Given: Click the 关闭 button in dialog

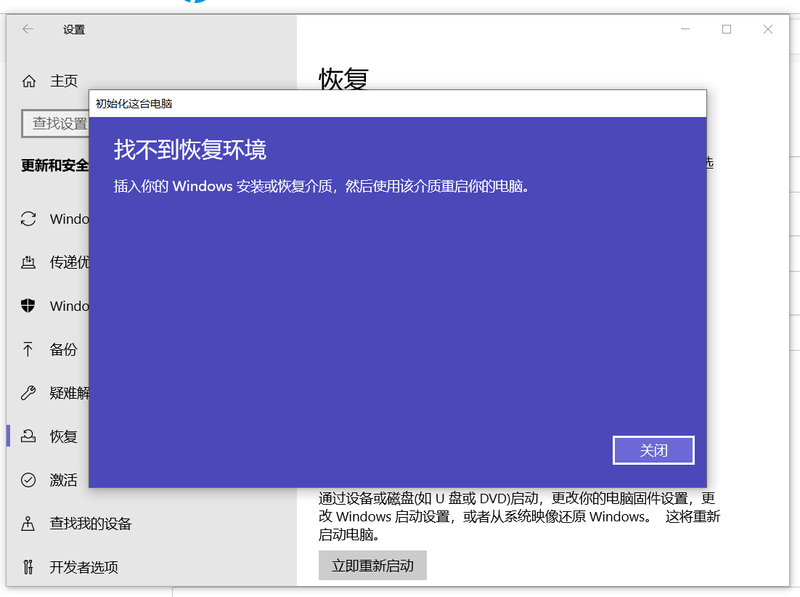Looking at the screenshot, I should [x=653, y=450].
